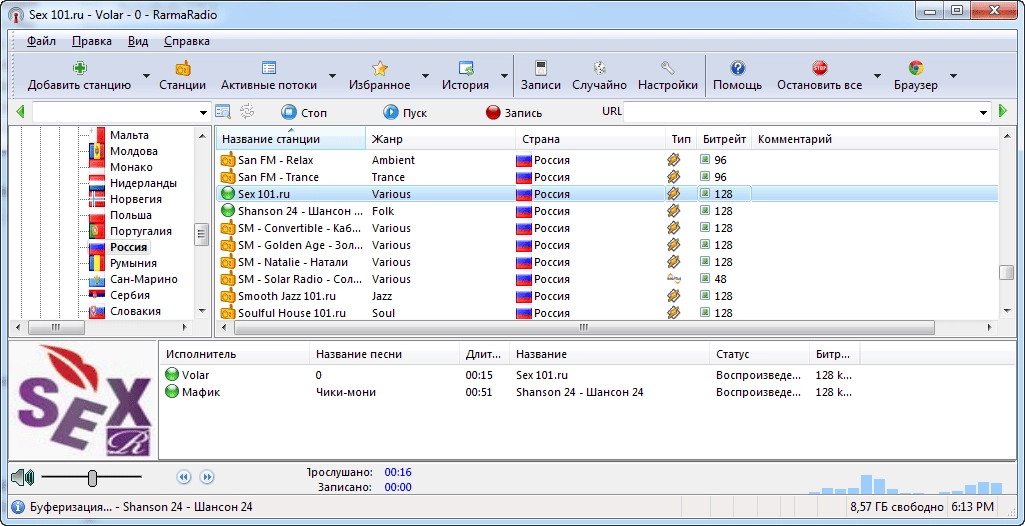Click into the search input field
Screen dimensions: 1025x526
tap(114, 112)
